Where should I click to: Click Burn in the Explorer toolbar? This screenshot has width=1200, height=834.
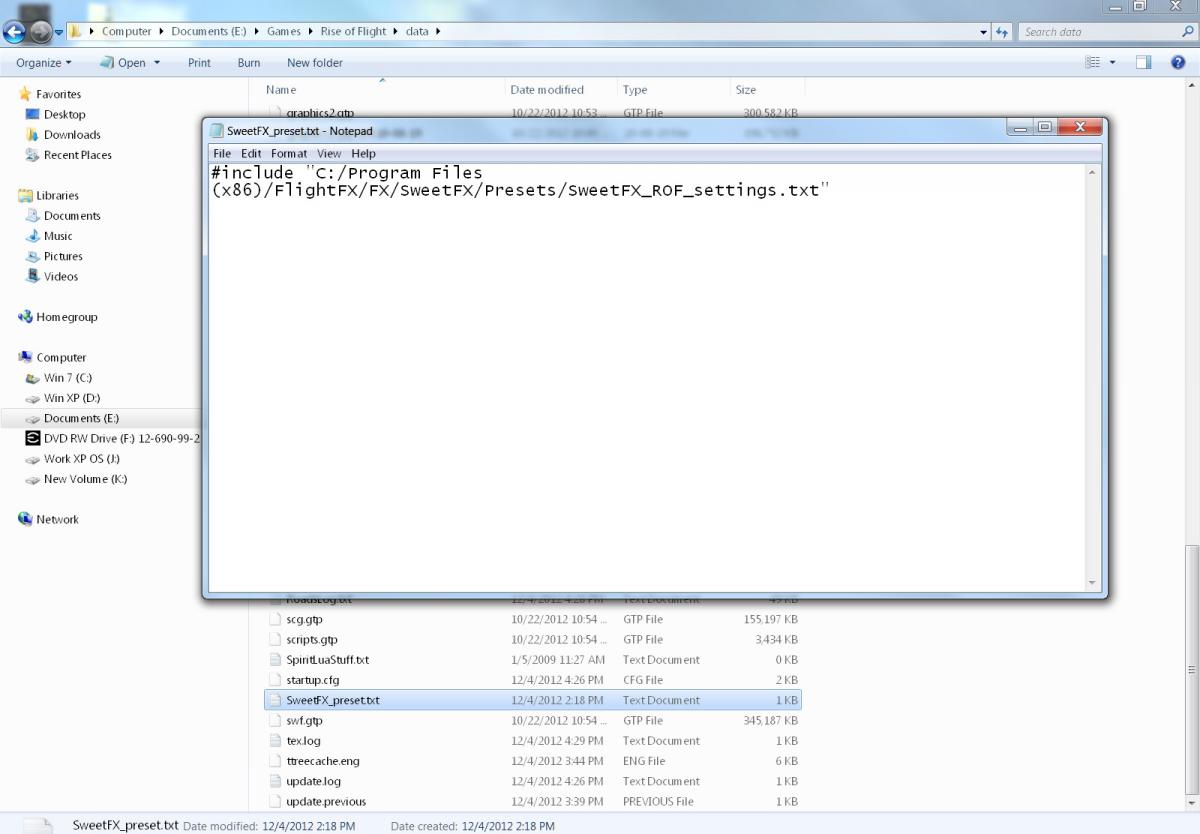click(x=249, y=62)
